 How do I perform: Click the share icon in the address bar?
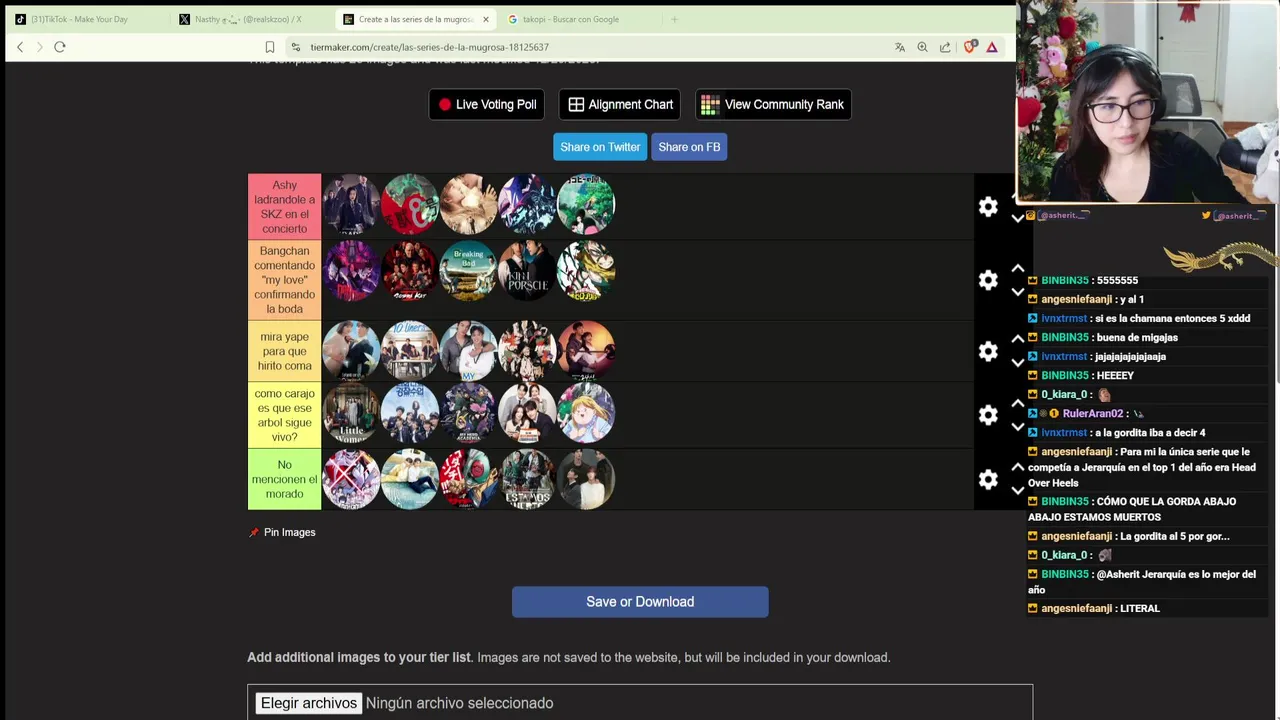(945, 47)
